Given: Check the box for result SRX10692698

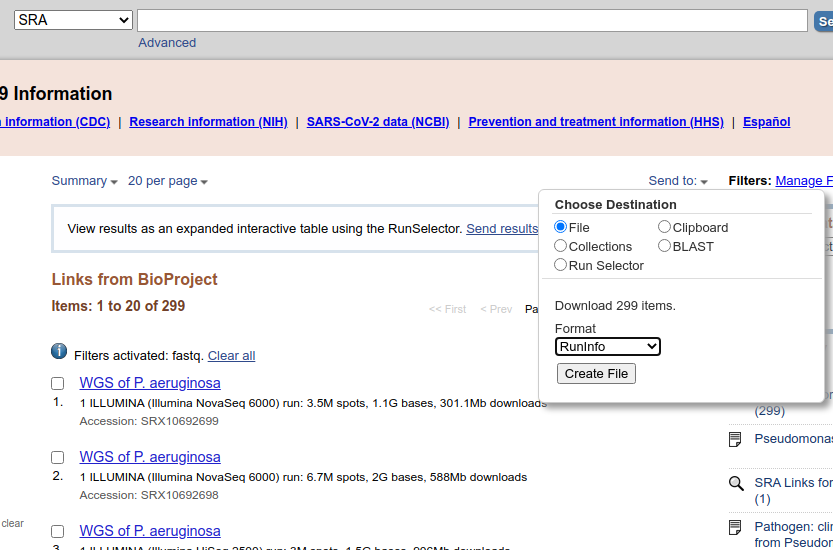Looking at the screenshot, I should pos(57,458).
